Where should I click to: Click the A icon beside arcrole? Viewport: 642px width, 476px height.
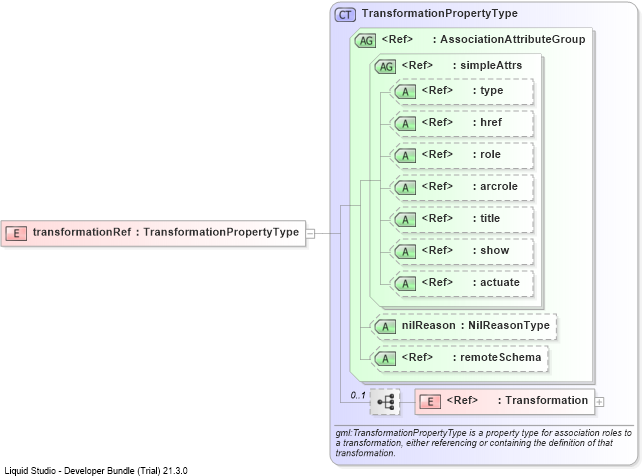point(405,187)
